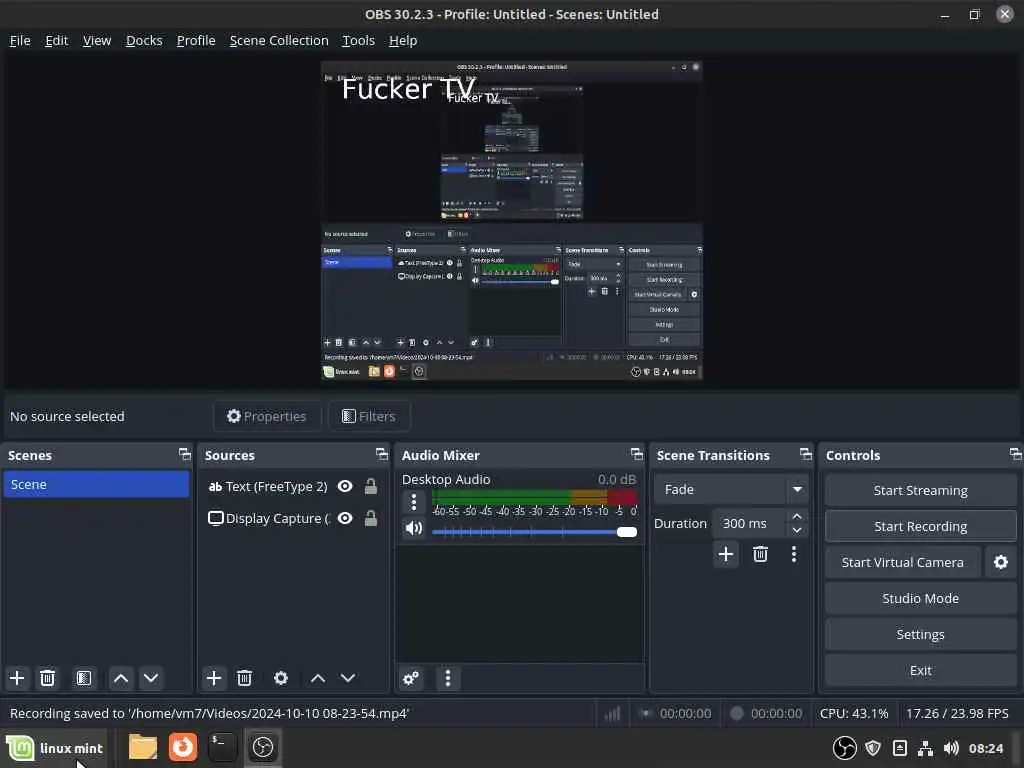The image size is (1024, 768).
Task: Remove selected scene with trash icon
Action: coord(47,678)
